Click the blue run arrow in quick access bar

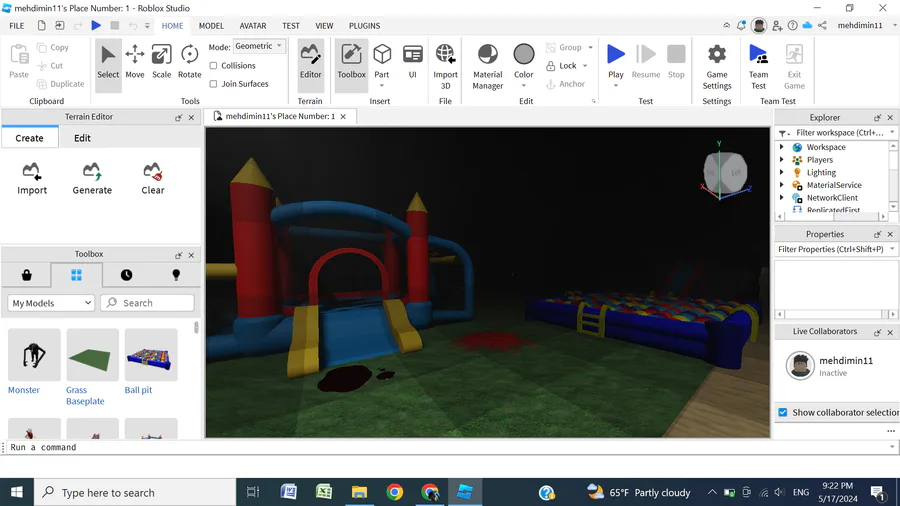(x=96, y=25)
